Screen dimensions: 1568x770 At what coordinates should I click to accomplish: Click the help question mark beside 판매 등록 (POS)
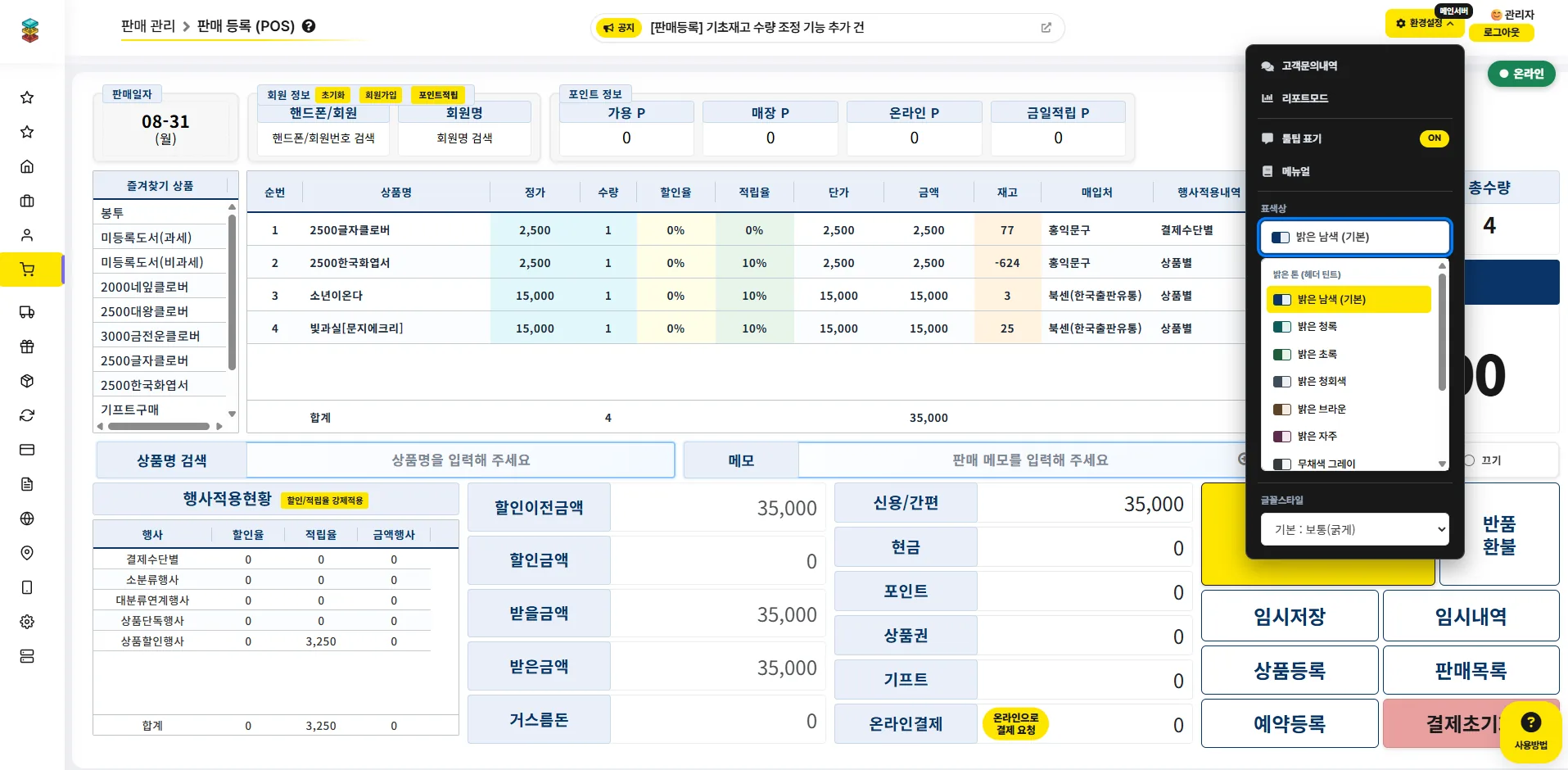[309, 26]
